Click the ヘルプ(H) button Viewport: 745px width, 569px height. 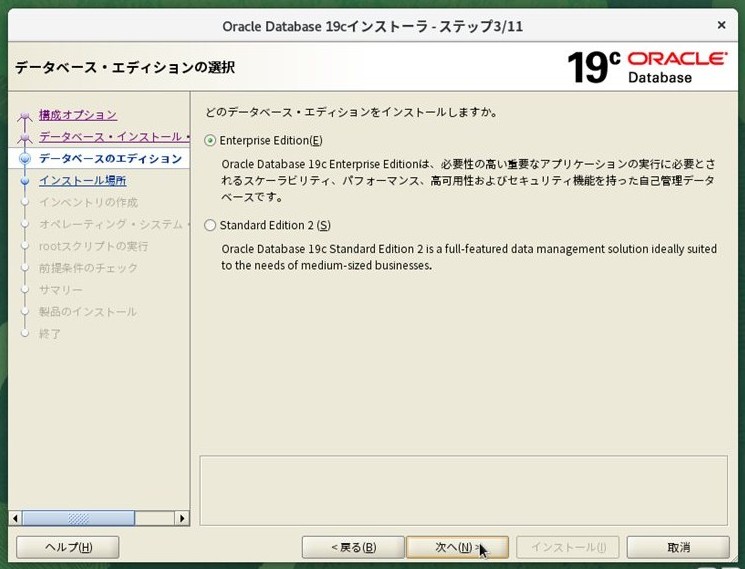click(68, 547)
